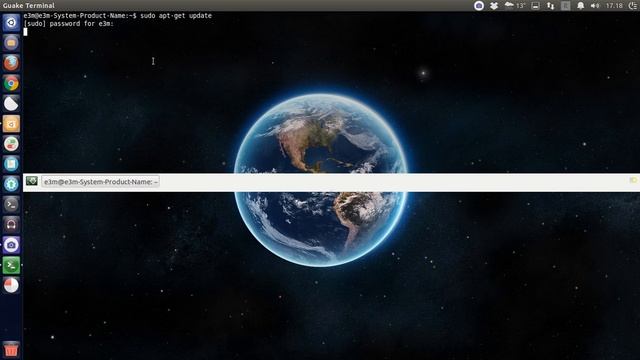Click the new tab icon in Guake tab bar

(x=31, y=181)
